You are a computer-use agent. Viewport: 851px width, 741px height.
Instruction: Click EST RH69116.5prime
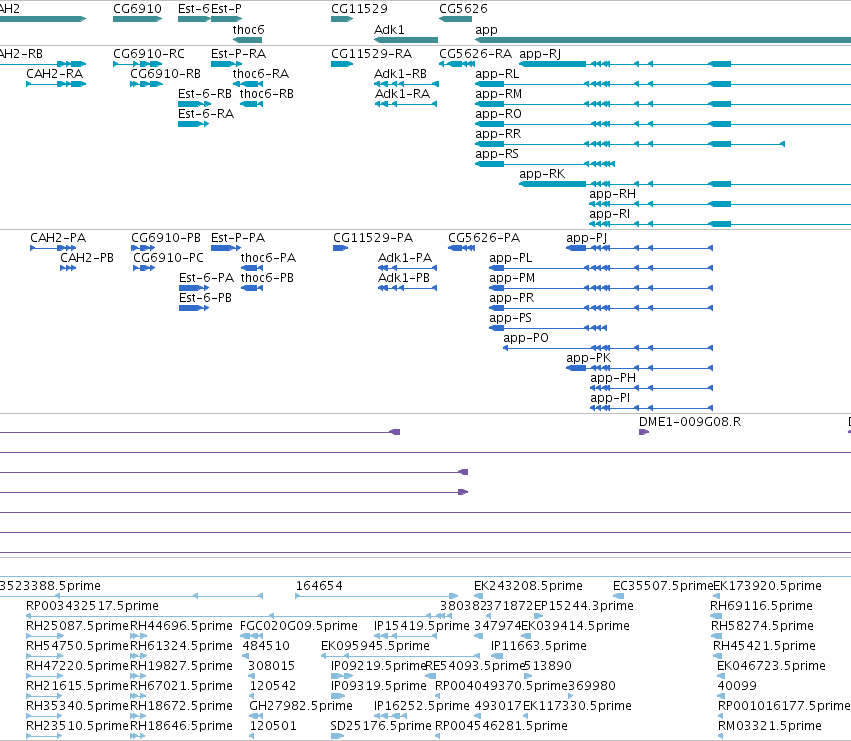pos(761,606)
